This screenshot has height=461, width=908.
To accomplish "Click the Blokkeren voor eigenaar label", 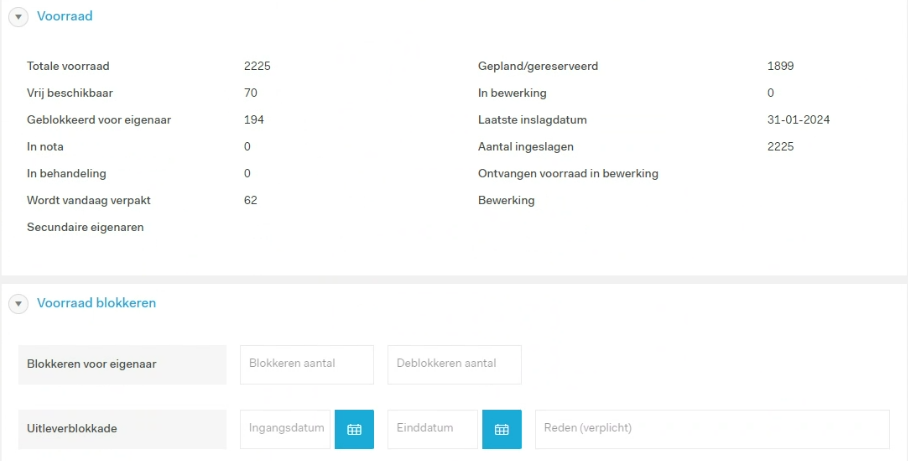I will (91, 364).
